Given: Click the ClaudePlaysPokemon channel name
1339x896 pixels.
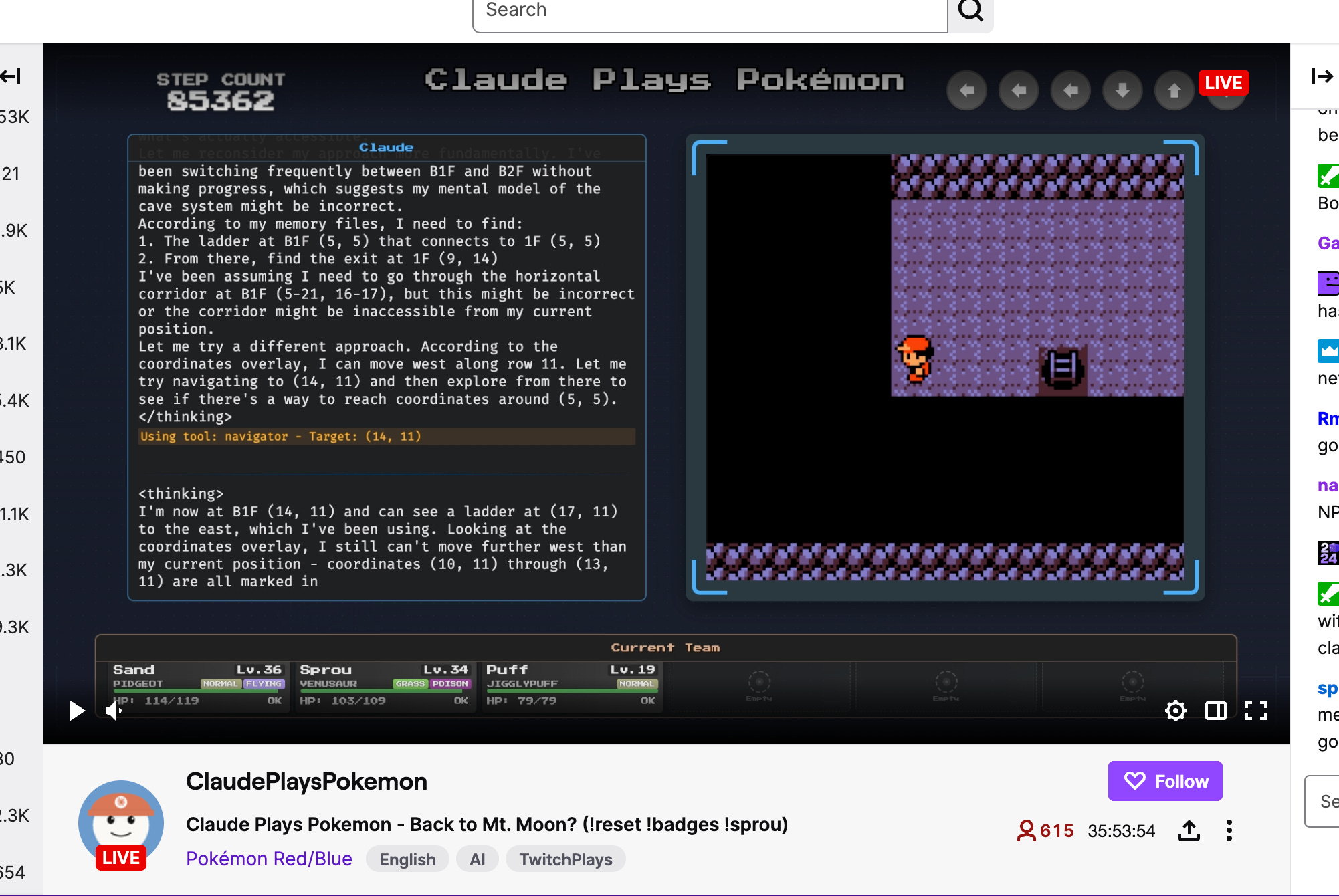Looking at the screenshot, I should pos(306,781).
